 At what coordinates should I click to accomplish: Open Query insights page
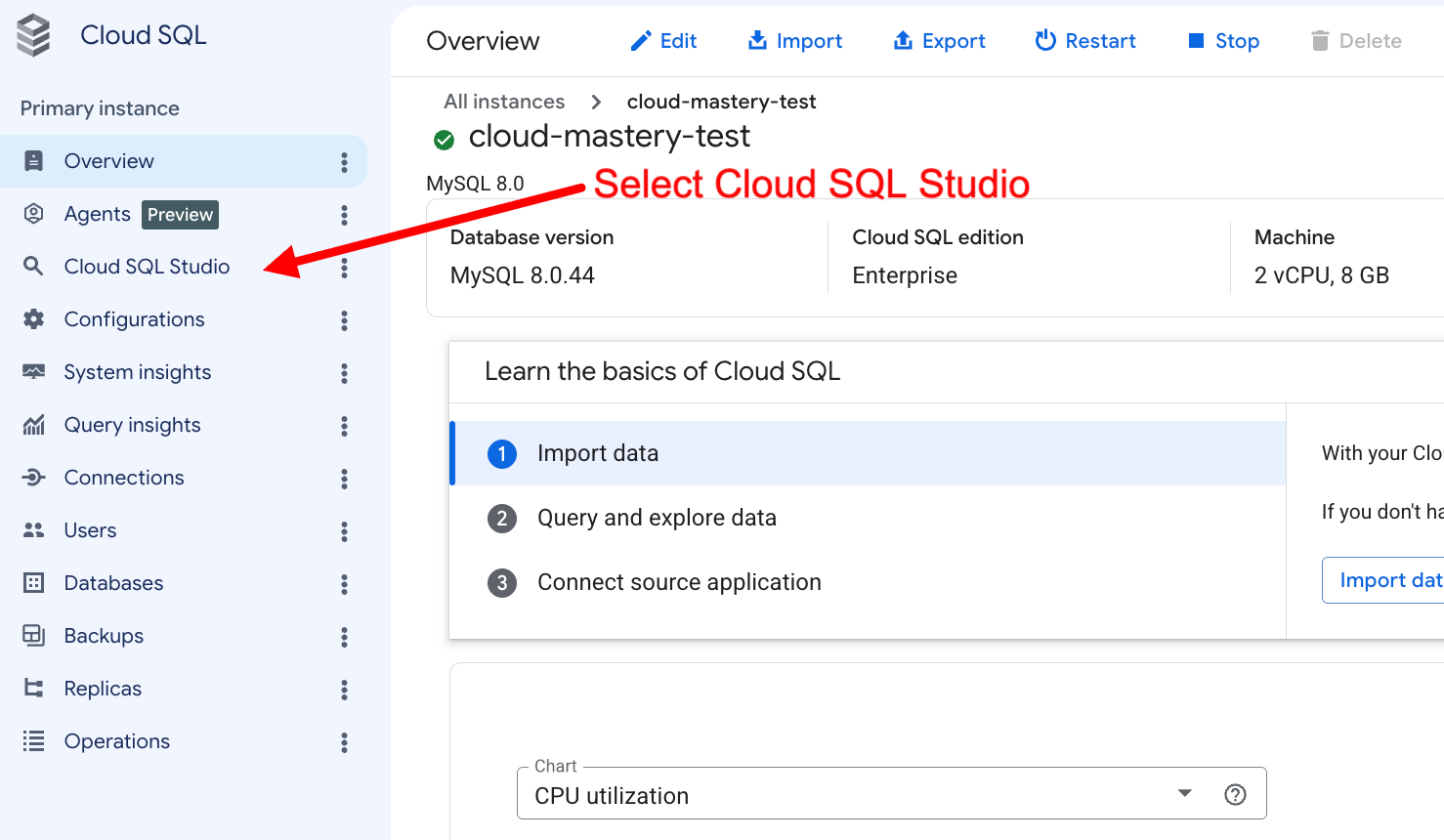click(184, 425)
